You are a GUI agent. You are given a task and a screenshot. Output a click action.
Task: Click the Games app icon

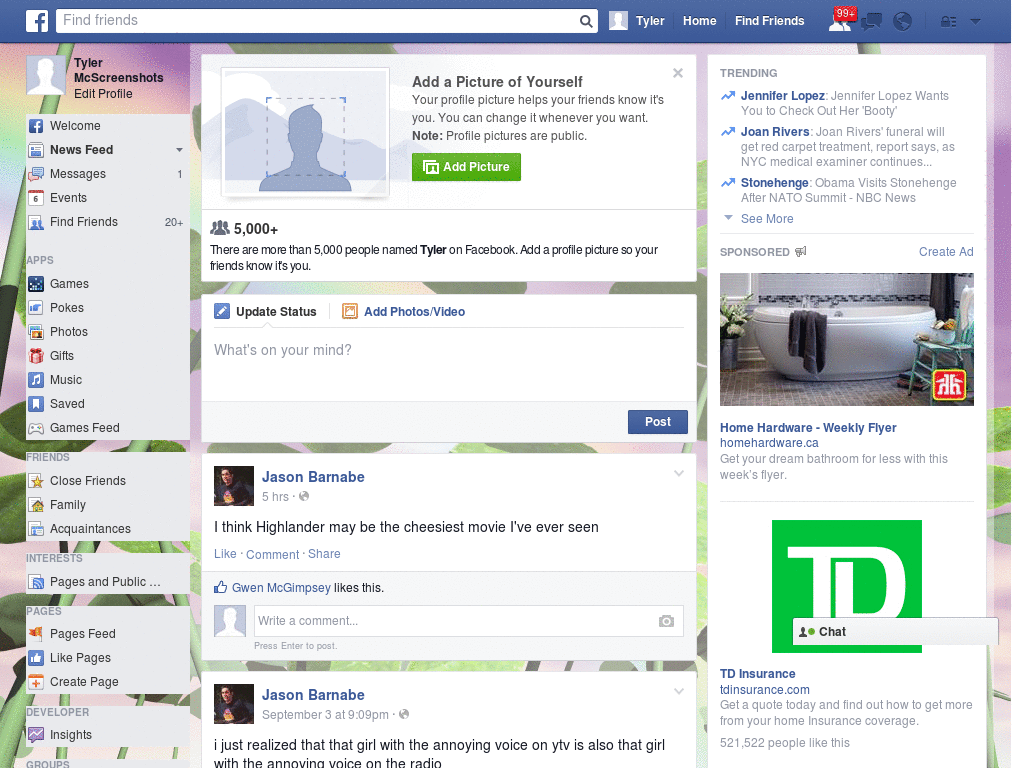pos(36,284)
